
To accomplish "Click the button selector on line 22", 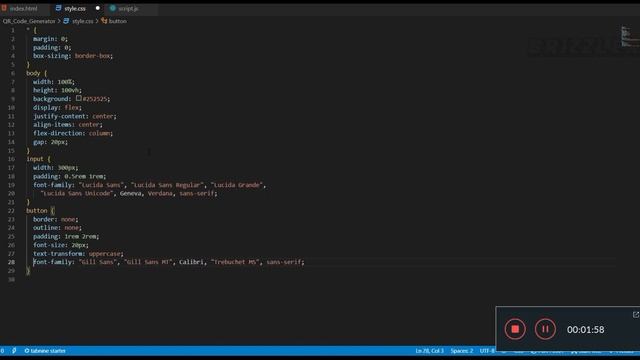I will pyautogui.click(x=37, y=211).
